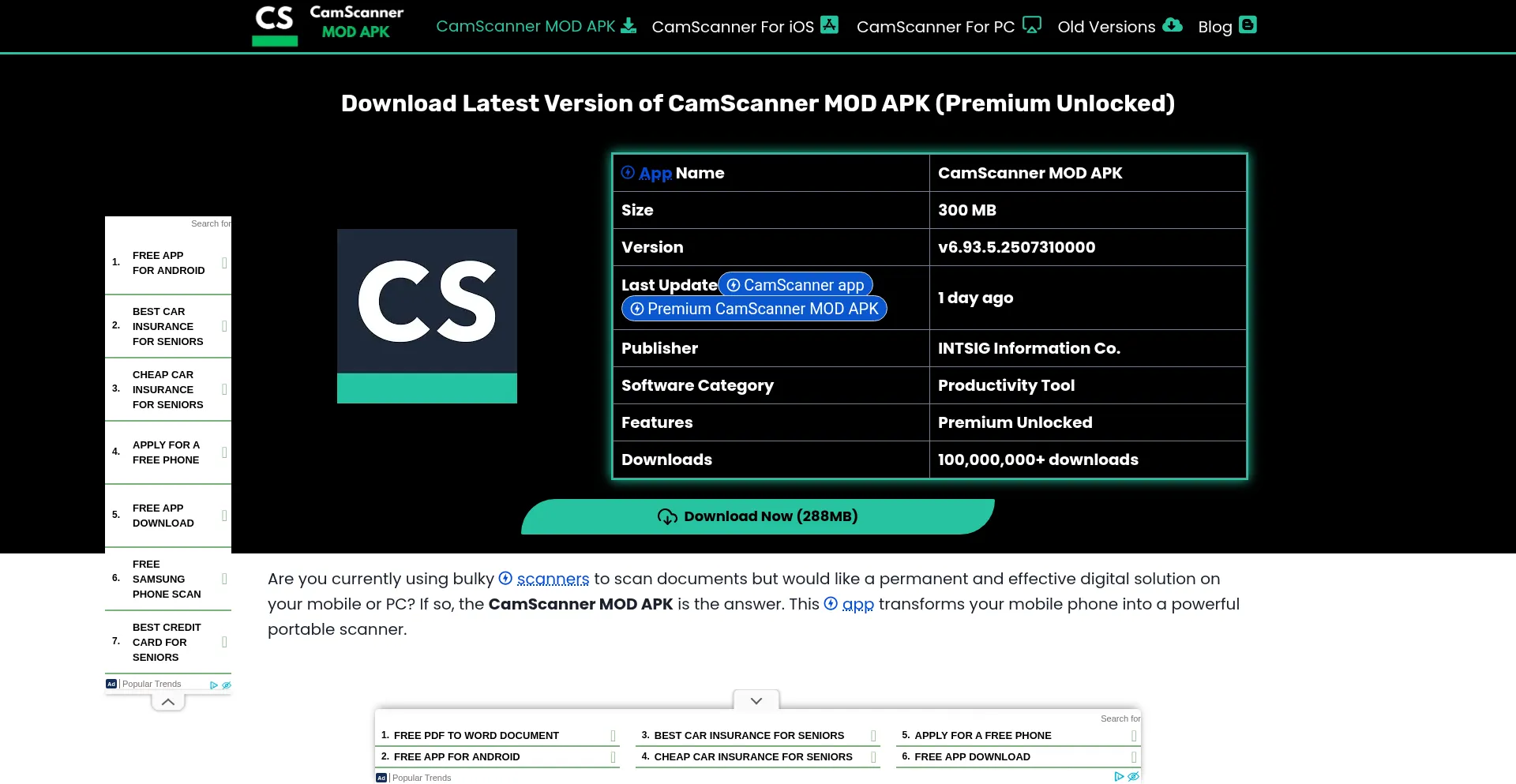The height and width of the screenshot is (784, 1516).
Task: Open sidebar ad 'FREE SAMSUNG PHONE SCAN'
Action: [x=168, y=579]
